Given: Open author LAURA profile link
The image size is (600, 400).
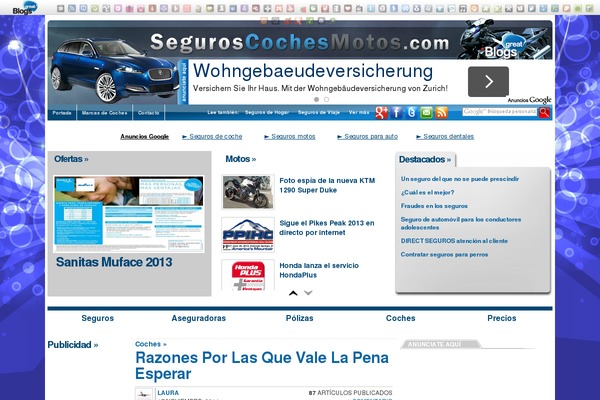Looking at the screenshot, I should coord(168,393).
